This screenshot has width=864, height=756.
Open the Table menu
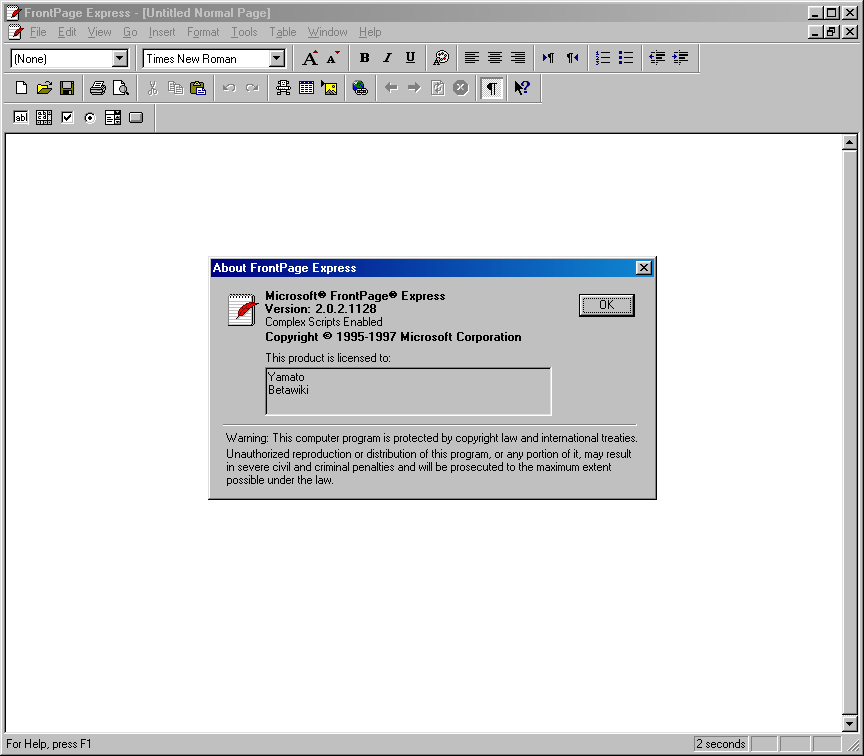(x=283, y=32)
